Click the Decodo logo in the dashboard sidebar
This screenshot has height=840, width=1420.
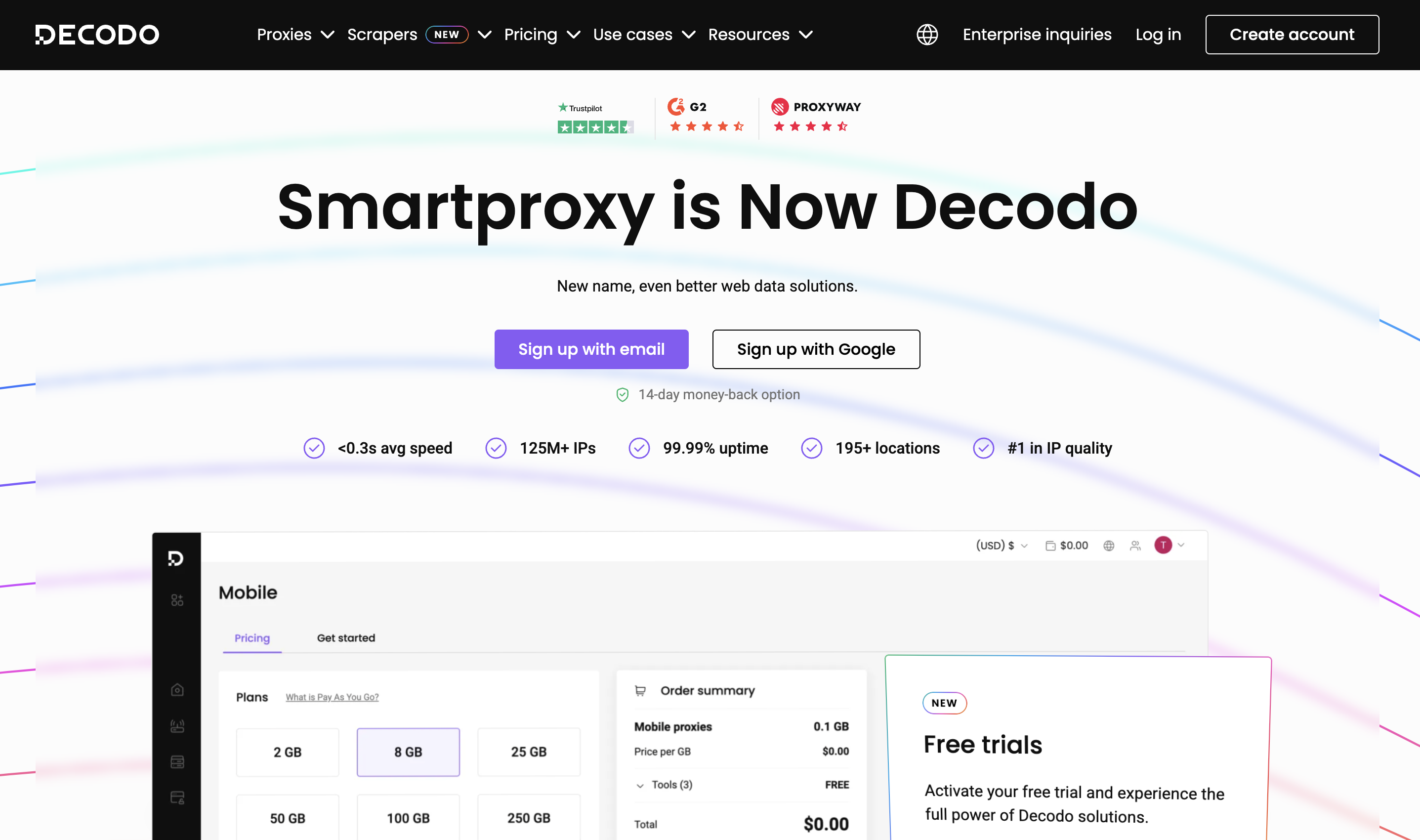pyautogui.click(x=176, y=558)
